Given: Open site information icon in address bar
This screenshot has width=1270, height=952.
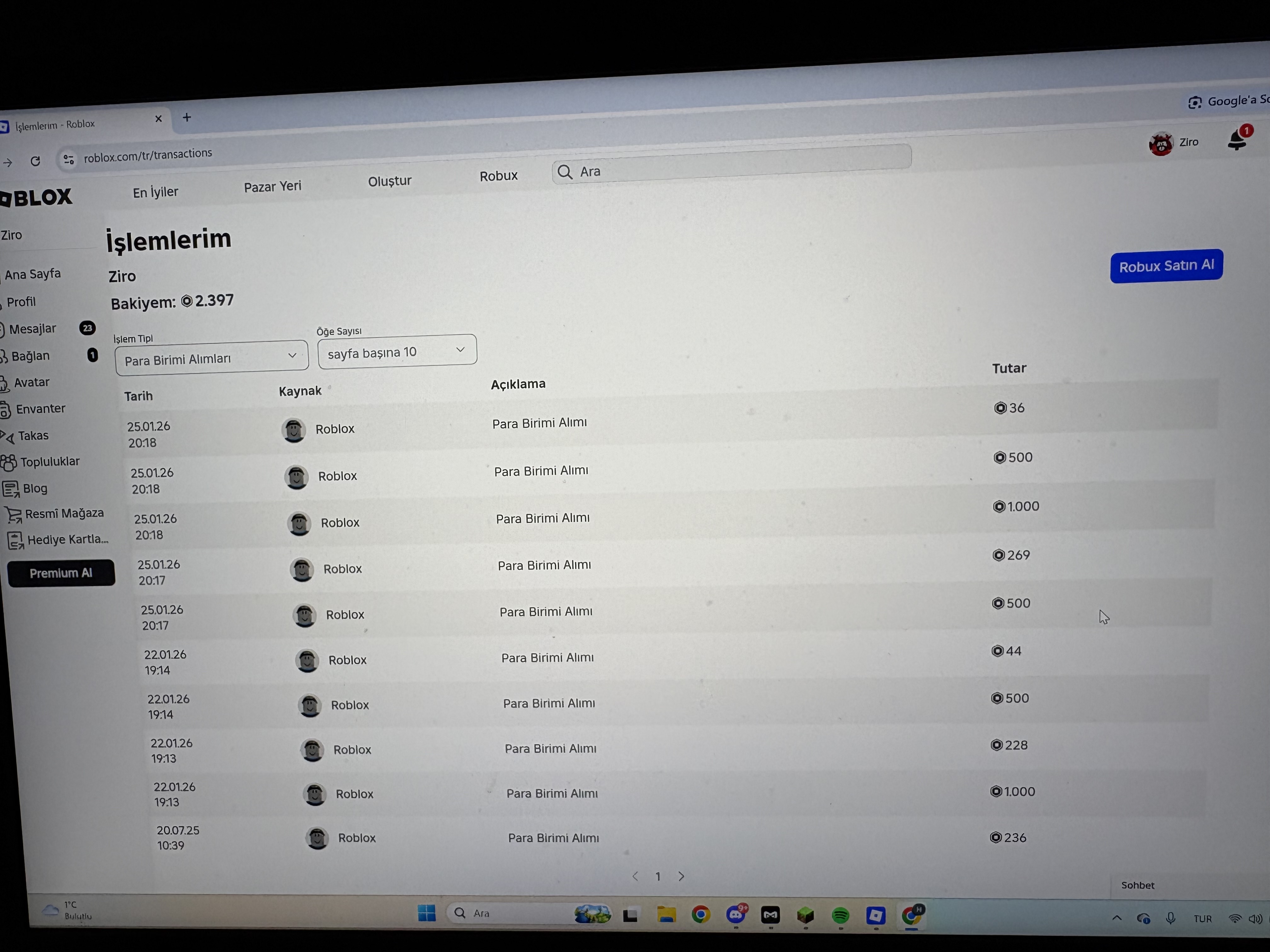Looking at the screenshot, I should [x=69, y=159].
